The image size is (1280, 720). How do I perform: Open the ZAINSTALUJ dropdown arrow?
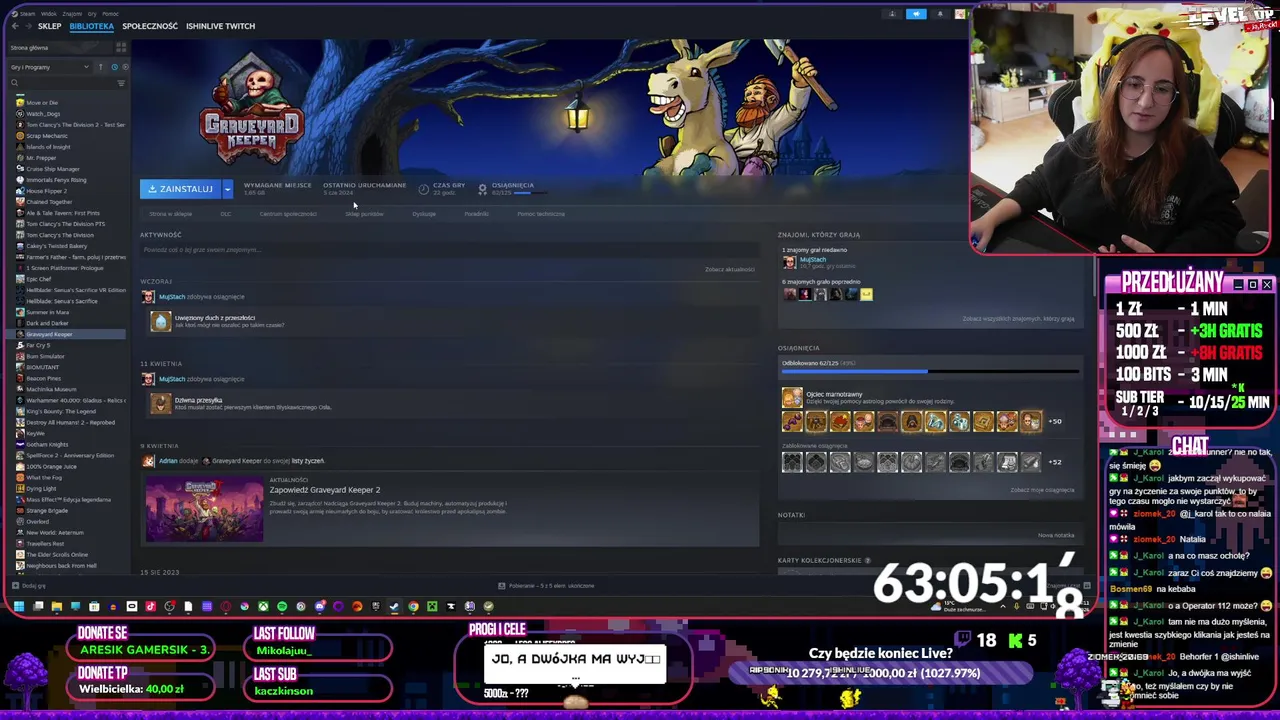(227, 189)
